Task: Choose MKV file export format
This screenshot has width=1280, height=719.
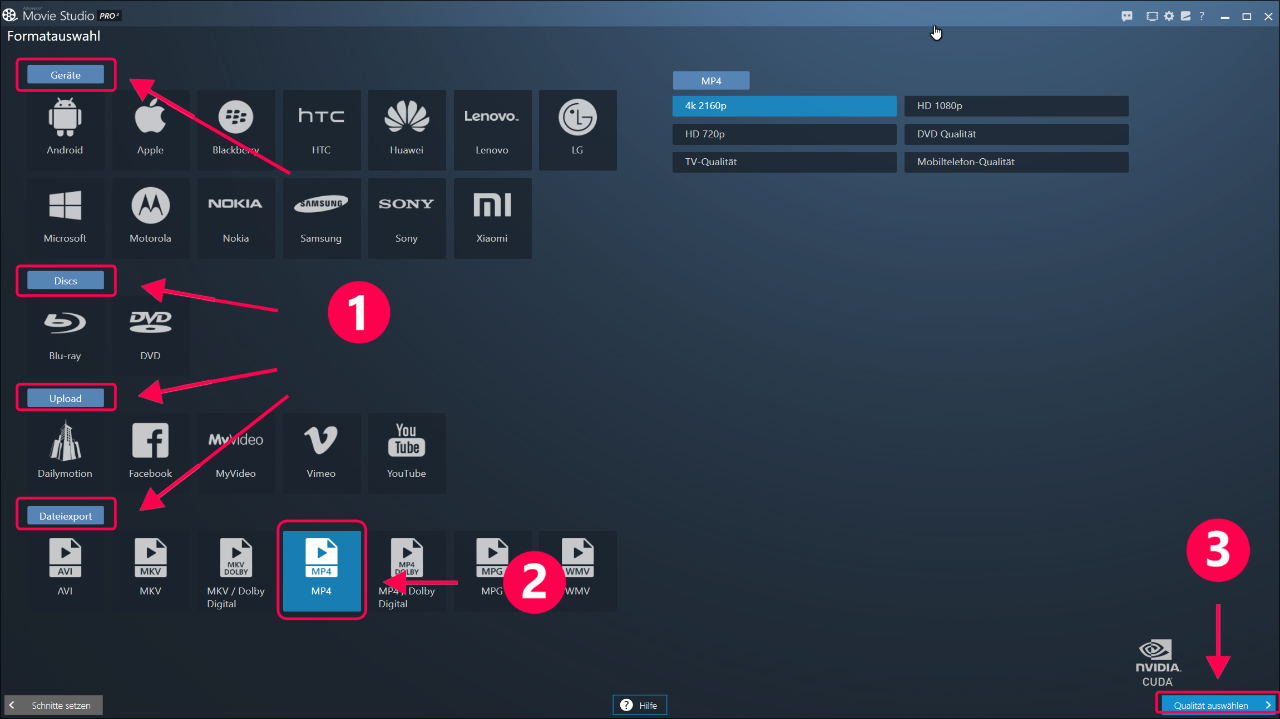Action: point(150,571)
